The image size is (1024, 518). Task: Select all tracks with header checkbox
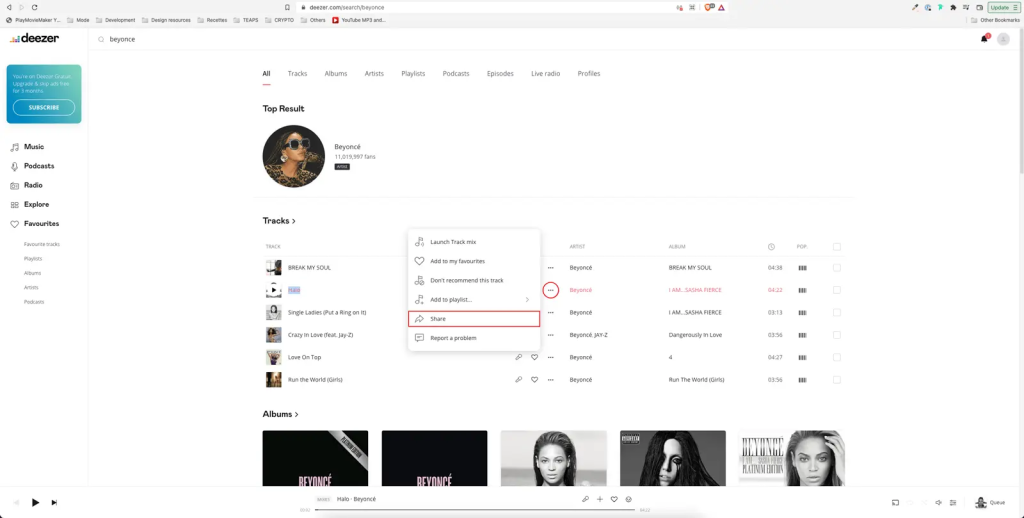click(837, 246)
